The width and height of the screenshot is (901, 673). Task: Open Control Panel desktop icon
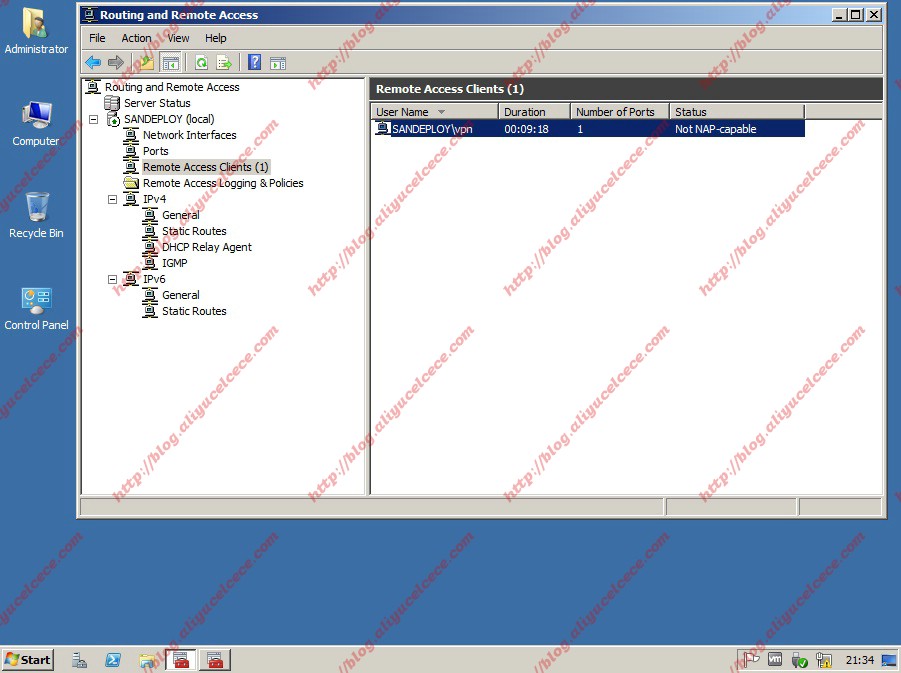click(36, 308)
